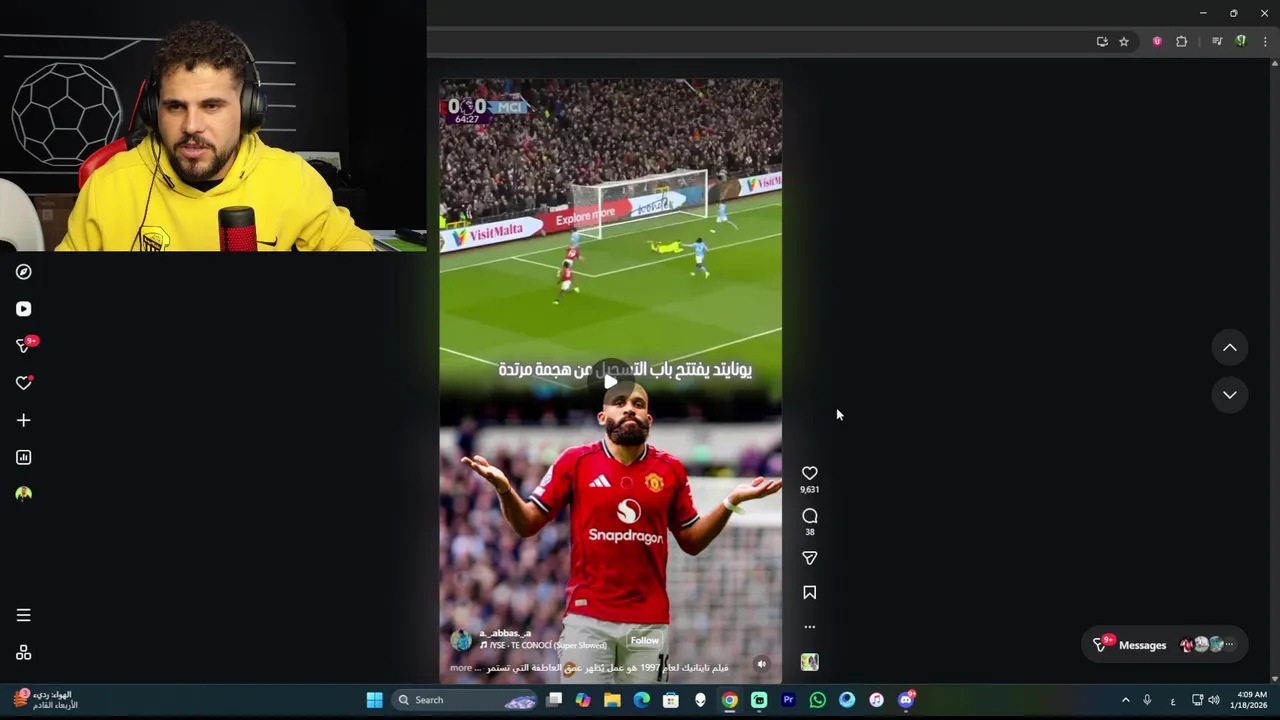Bookmark this page with star icon
The image size is (1280, 720).
tap(1124, 42)
